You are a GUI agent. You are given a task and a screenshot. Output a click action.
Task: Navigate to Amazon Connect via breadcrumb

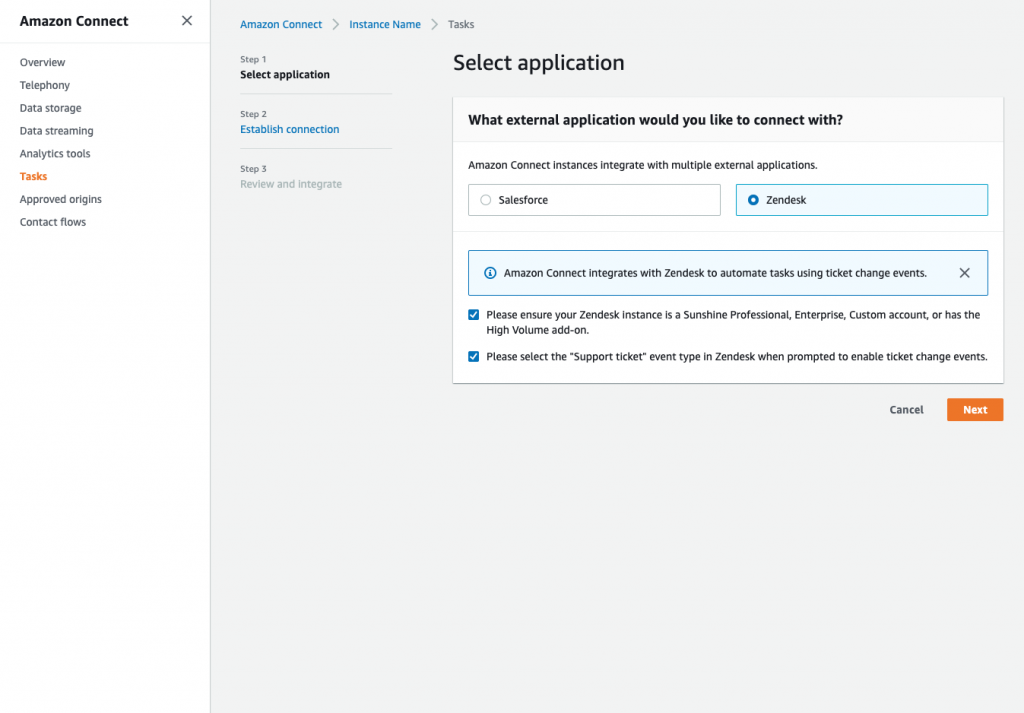click(279, 24)
